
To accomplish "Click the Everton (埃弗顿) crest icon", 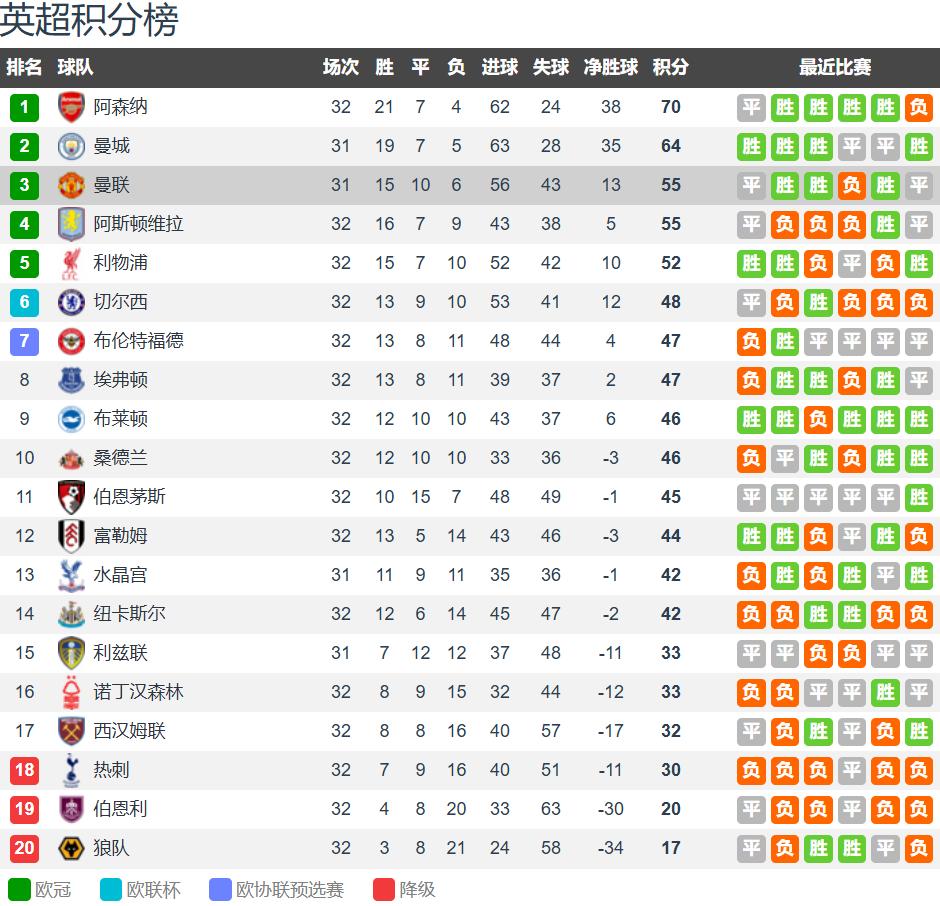I will tap(72, 380).
